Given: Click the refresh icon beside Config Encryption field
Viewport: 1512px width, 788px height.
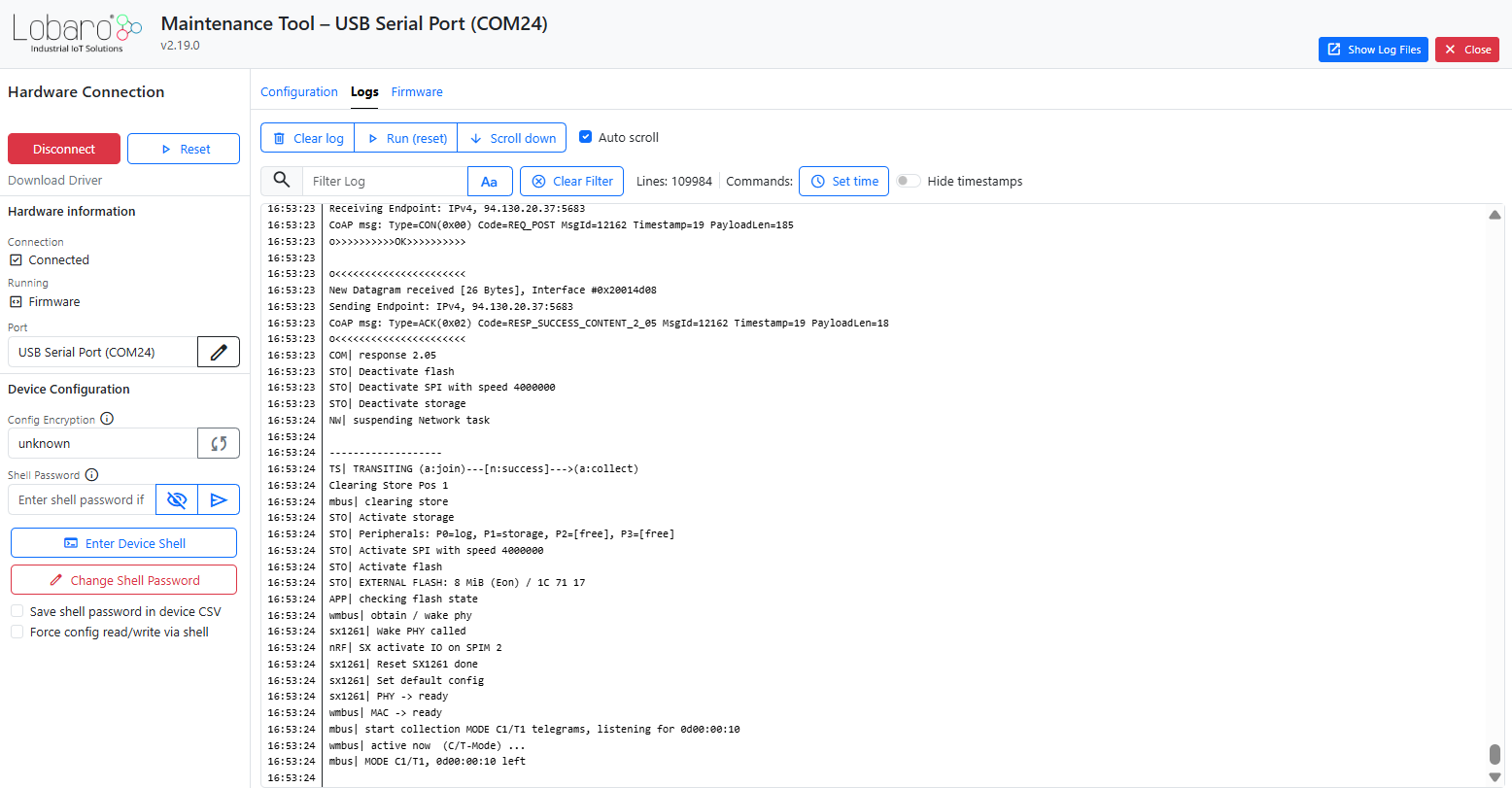Looking at the screenshot, I should 219,443.
